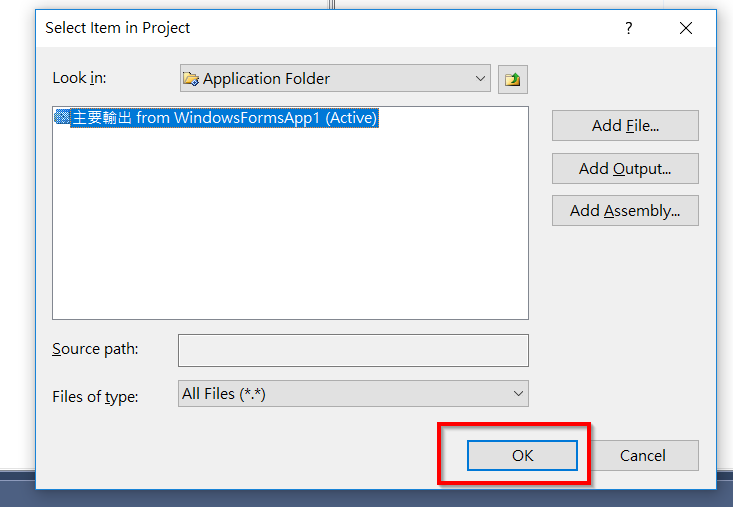Select 主要輸出 from WindowsFormsApp1 (Active) item
The width and height of the screenshot is (733, 507).
pos(224,117)
